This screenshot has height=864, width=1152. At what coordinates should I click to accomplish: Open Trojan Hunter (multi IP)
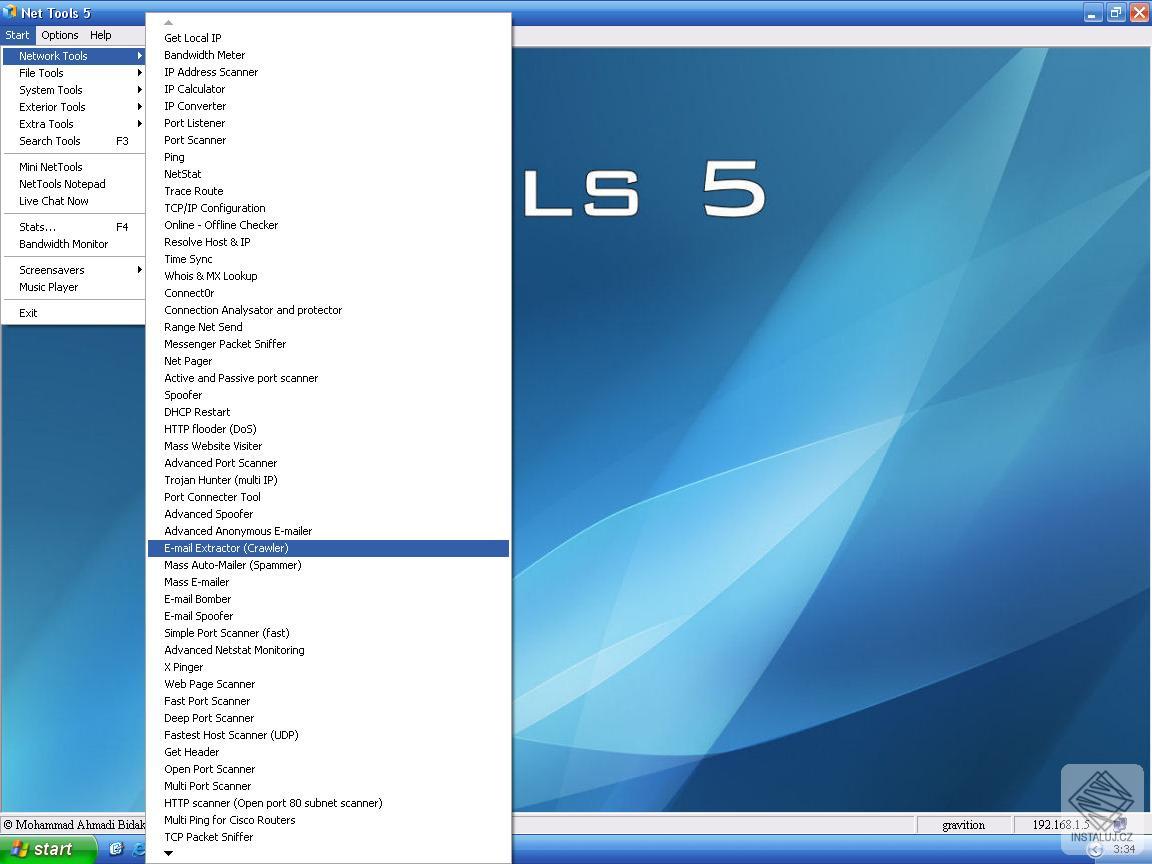pos(328,480)
